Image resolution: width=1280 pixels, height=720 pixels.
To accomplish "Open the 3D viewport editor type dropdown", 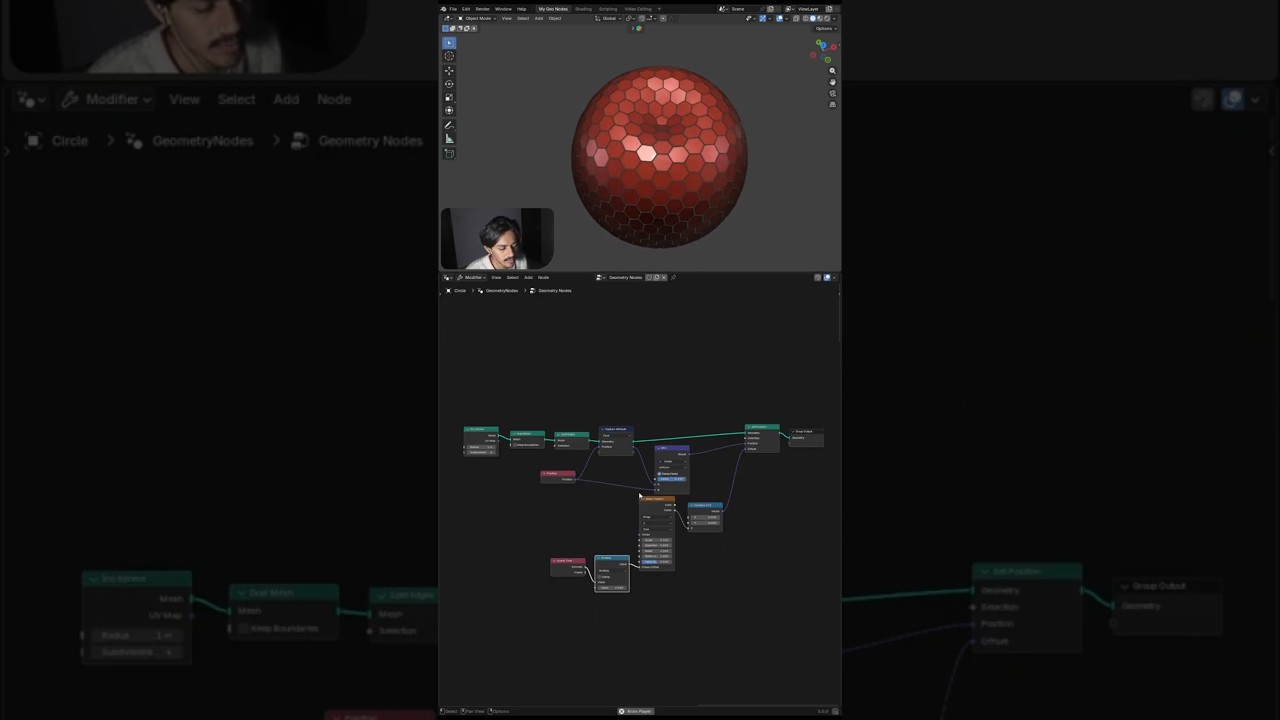I will pos(447,18).
